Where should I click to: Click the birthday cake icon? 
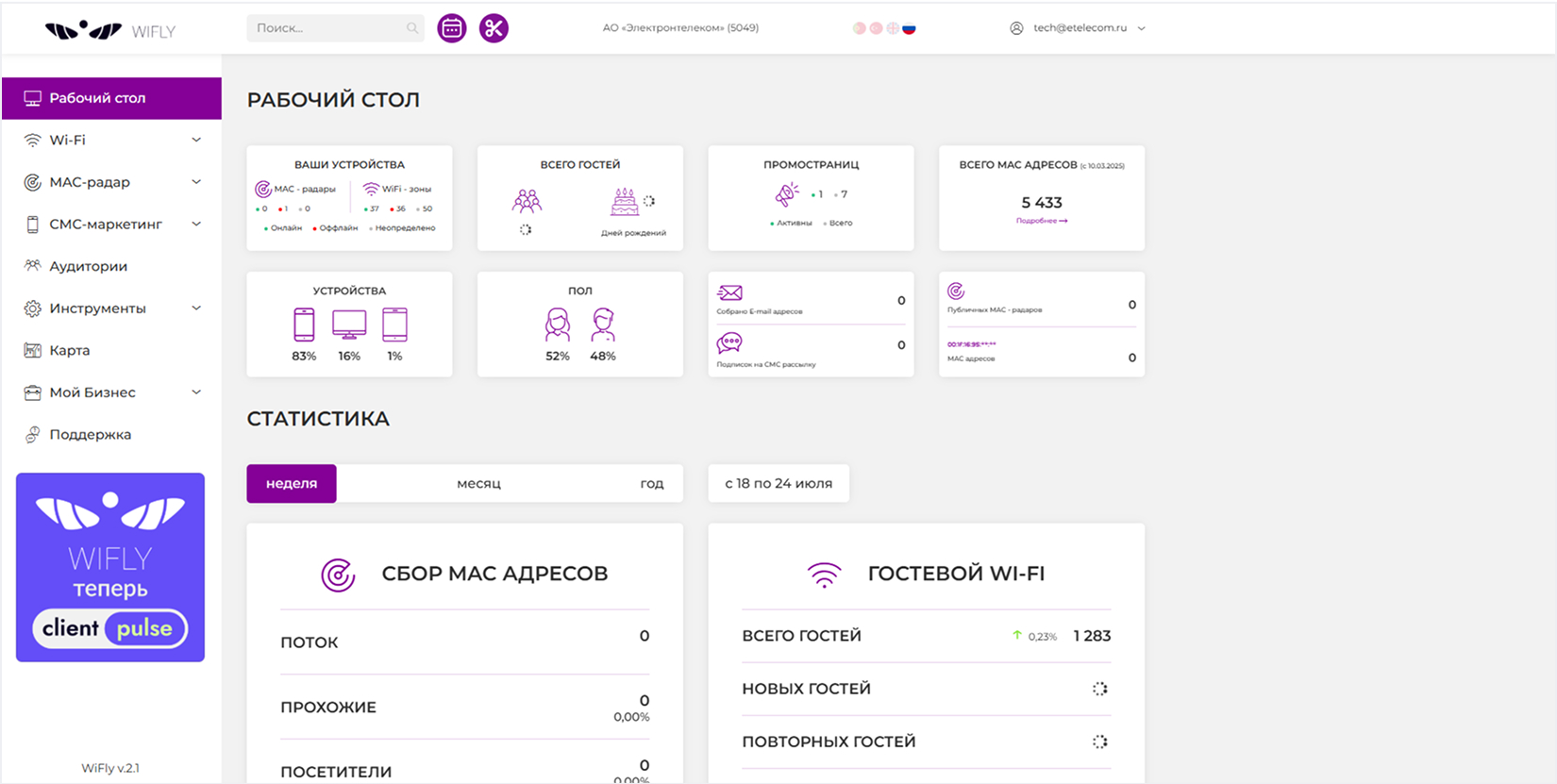(x=624, y=202)
